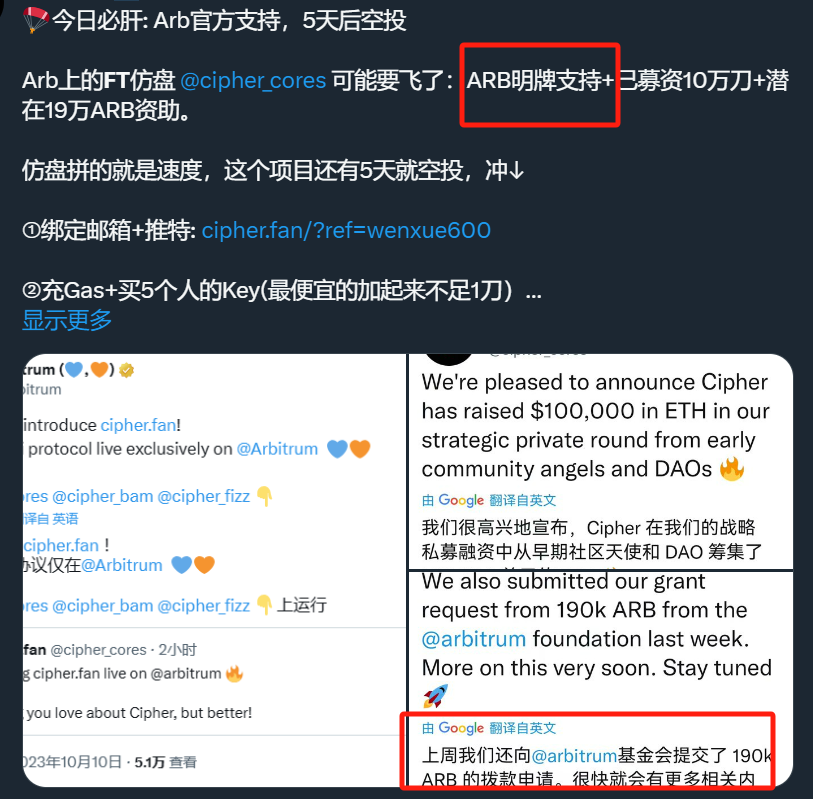Open the $100,000 raise announcement image
The image size is (813, 799).
[600, 461]
